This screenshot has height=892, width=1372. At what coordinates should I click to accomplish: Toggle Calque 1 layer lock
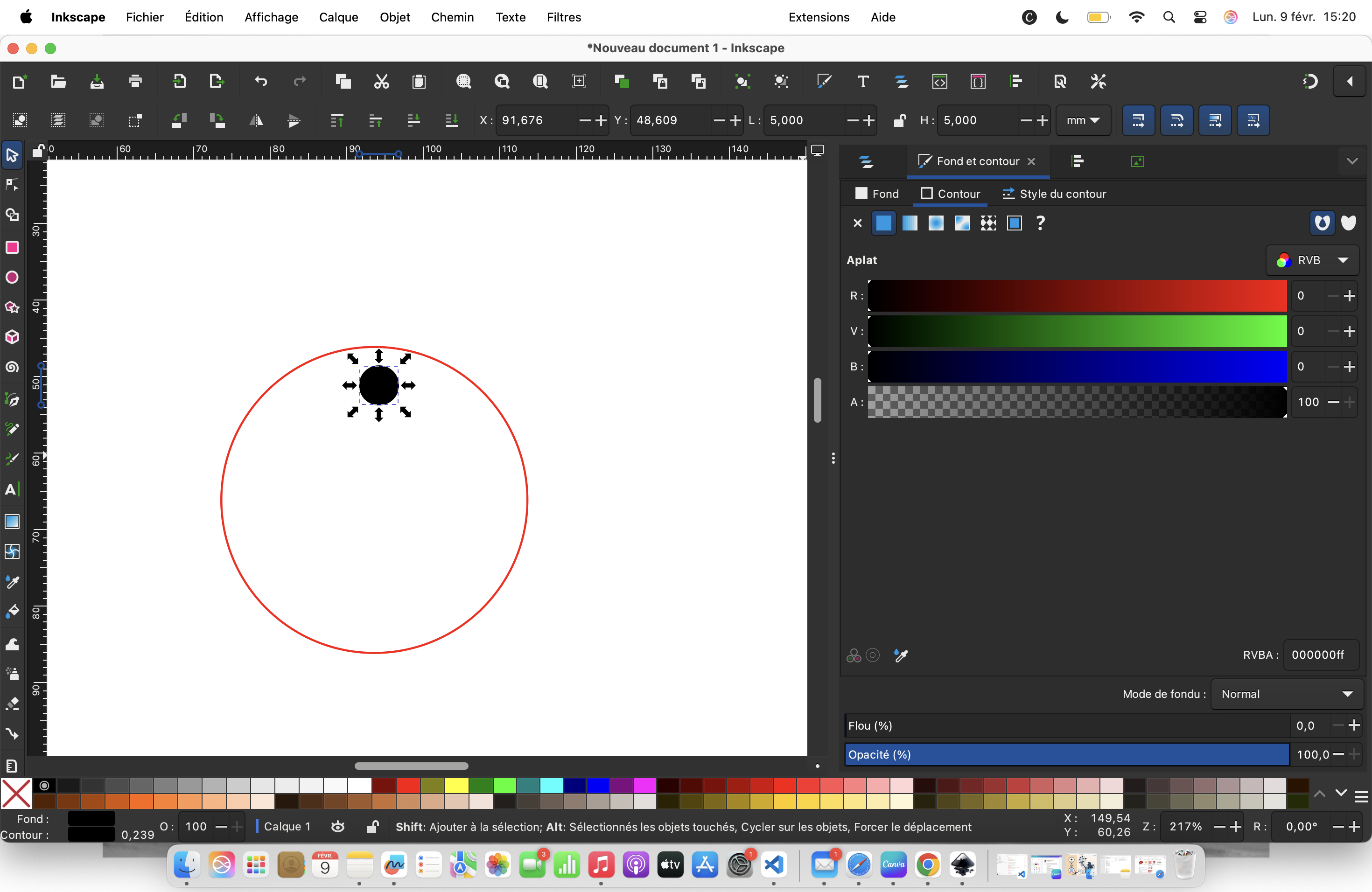tap(372, 827)
